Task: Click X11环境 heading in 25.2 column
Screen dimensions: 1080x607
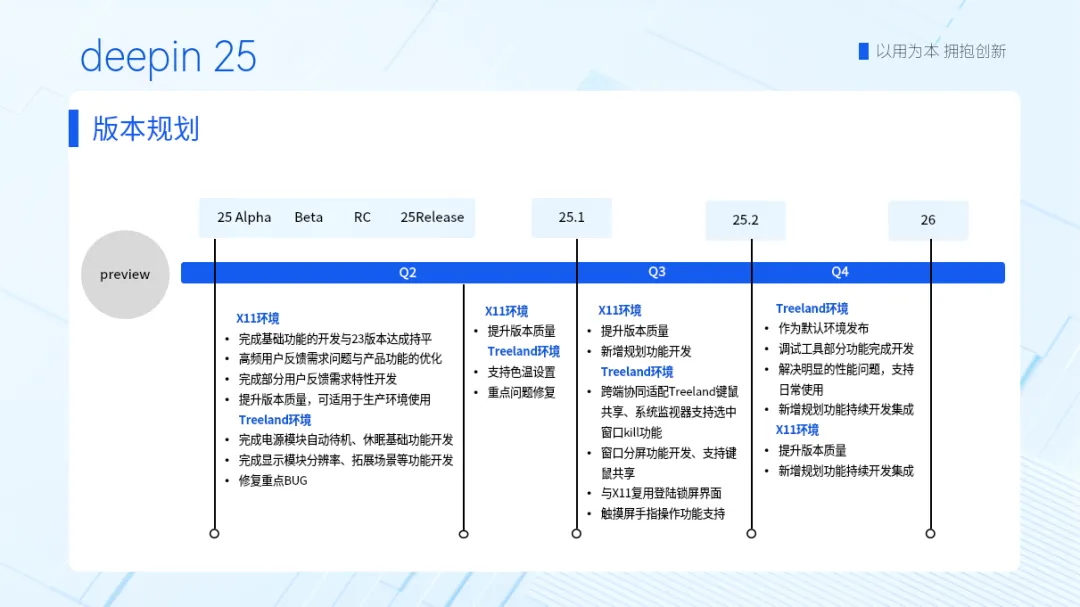Action: [x=797, y=430]
